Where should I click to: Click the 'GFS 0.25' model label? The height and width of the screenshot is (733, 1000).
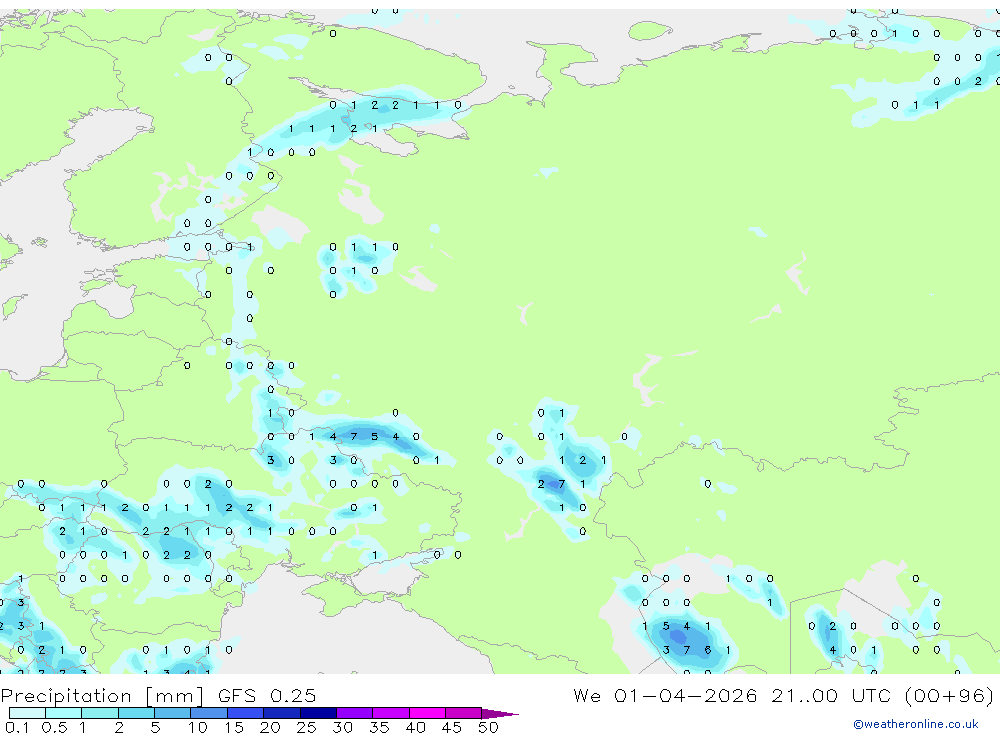click(x=267, y=695)
